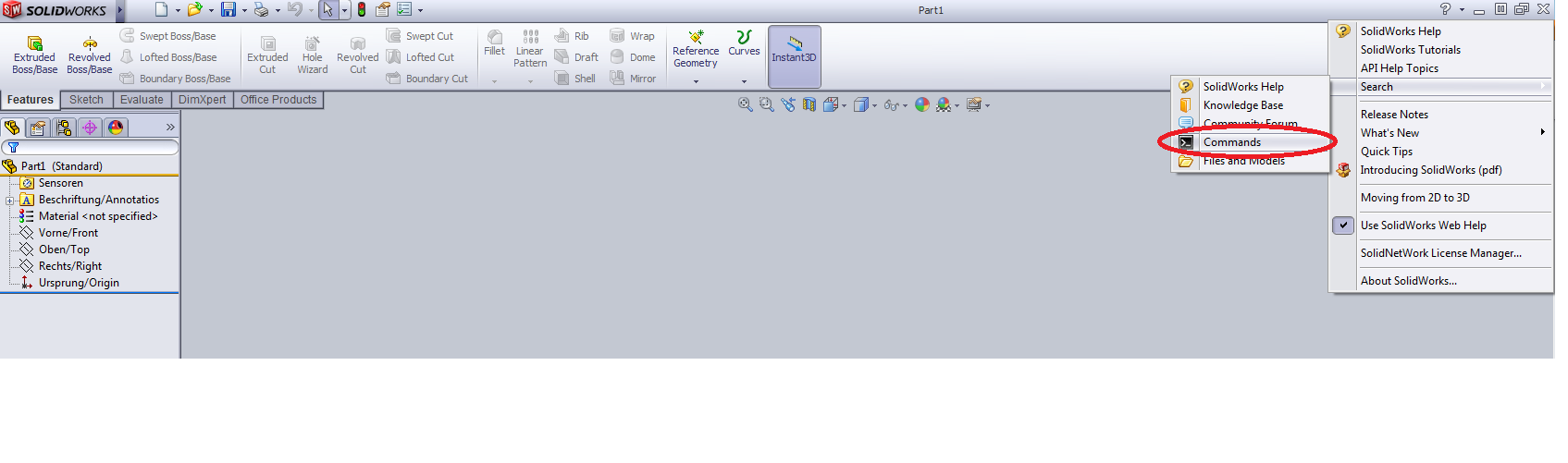The width and height of the screenshot is (1568, 463).
Task: Select the Vorne/Front plane
Action: (58, 233)
